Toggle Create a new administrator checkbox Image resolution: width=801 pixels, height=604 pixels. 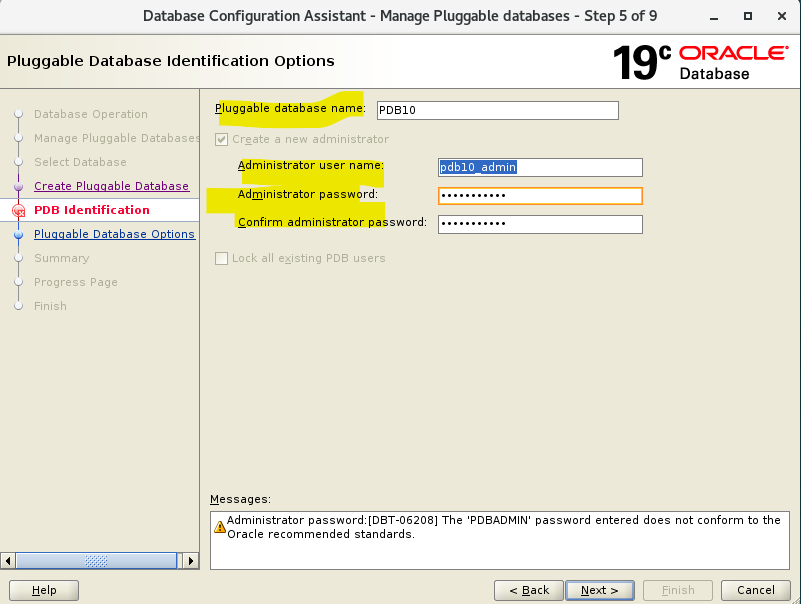click(x=221, y=140)
